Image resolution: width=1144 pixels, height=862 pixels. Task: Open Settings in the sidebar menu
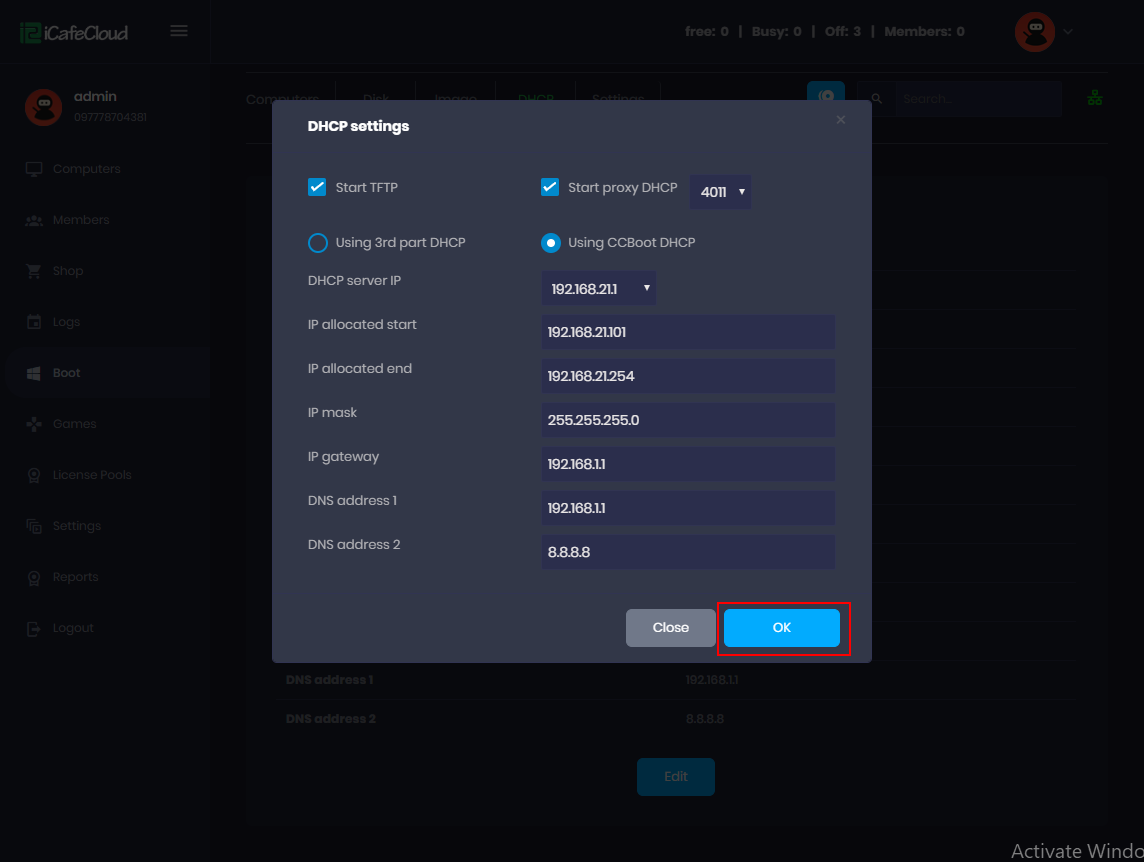point(76,526)
